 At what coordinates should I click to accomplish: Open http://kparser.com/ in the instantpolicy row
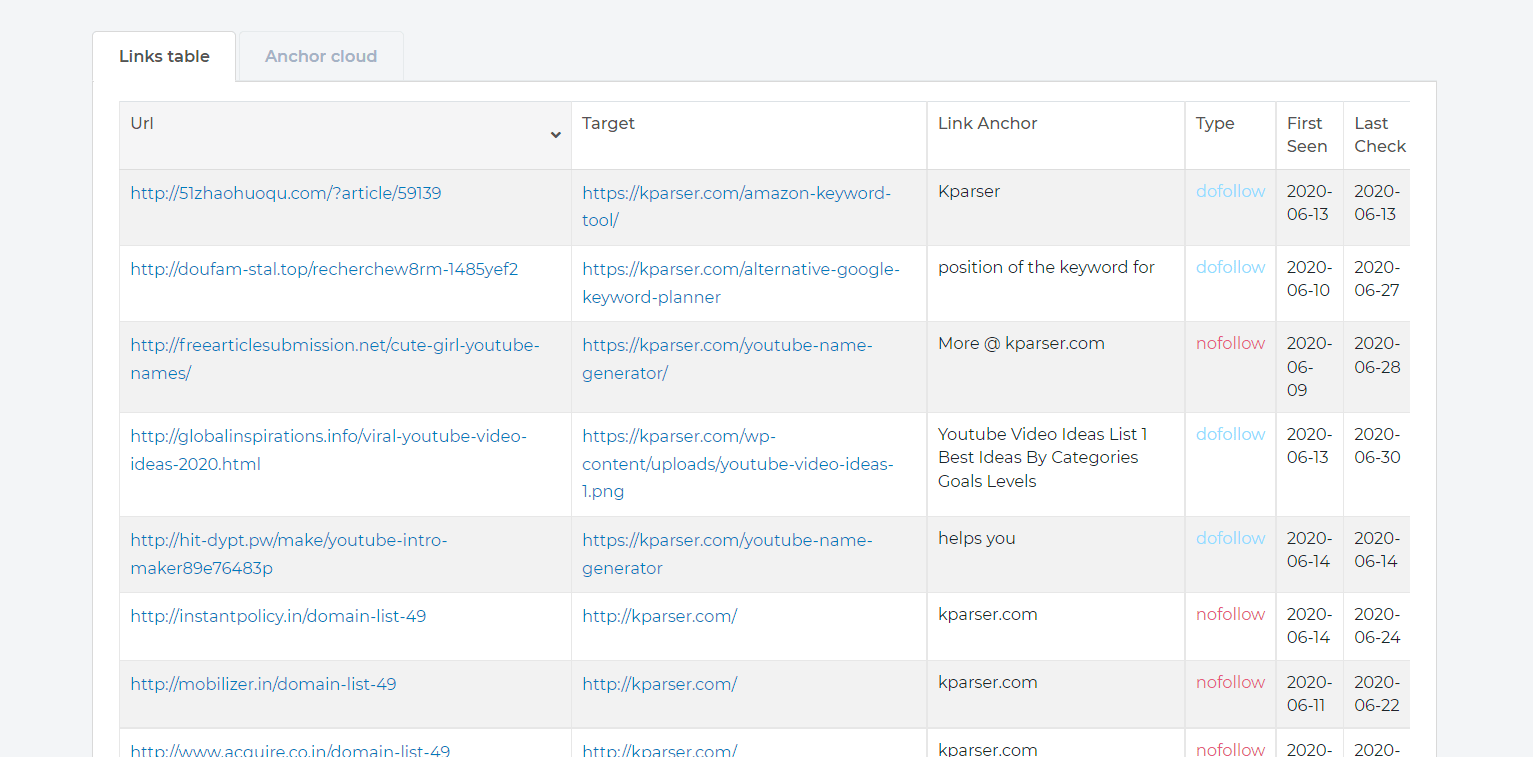(658, 615)
